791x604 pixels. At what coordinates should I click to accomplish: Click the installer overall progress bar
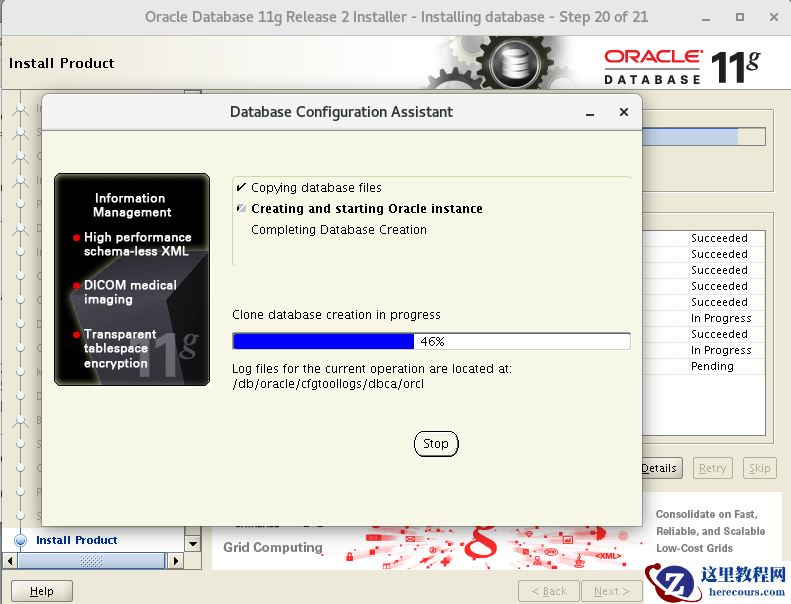704,137
